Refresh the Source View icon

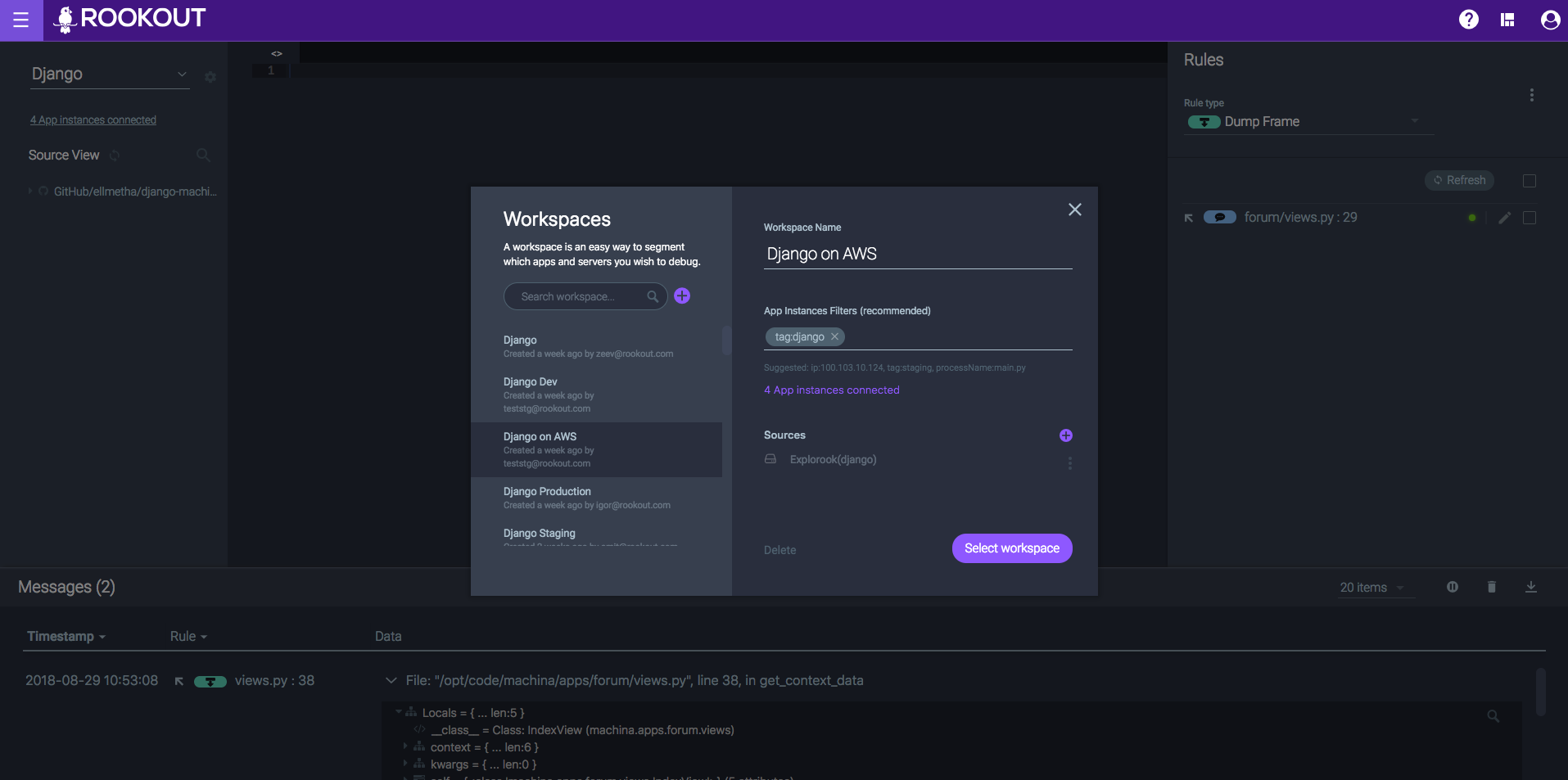(x=115, y=156)
